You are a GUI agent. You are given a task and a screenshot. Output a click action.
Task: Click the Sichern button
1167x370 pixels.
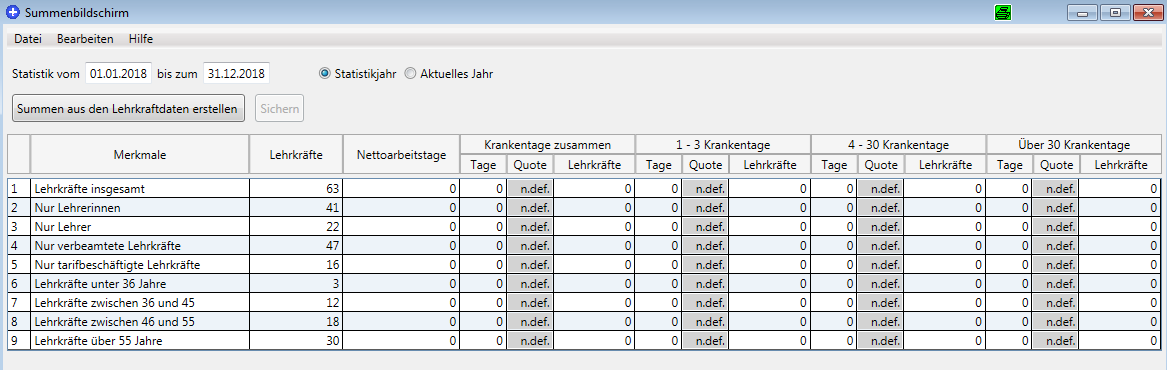(279, 109)
